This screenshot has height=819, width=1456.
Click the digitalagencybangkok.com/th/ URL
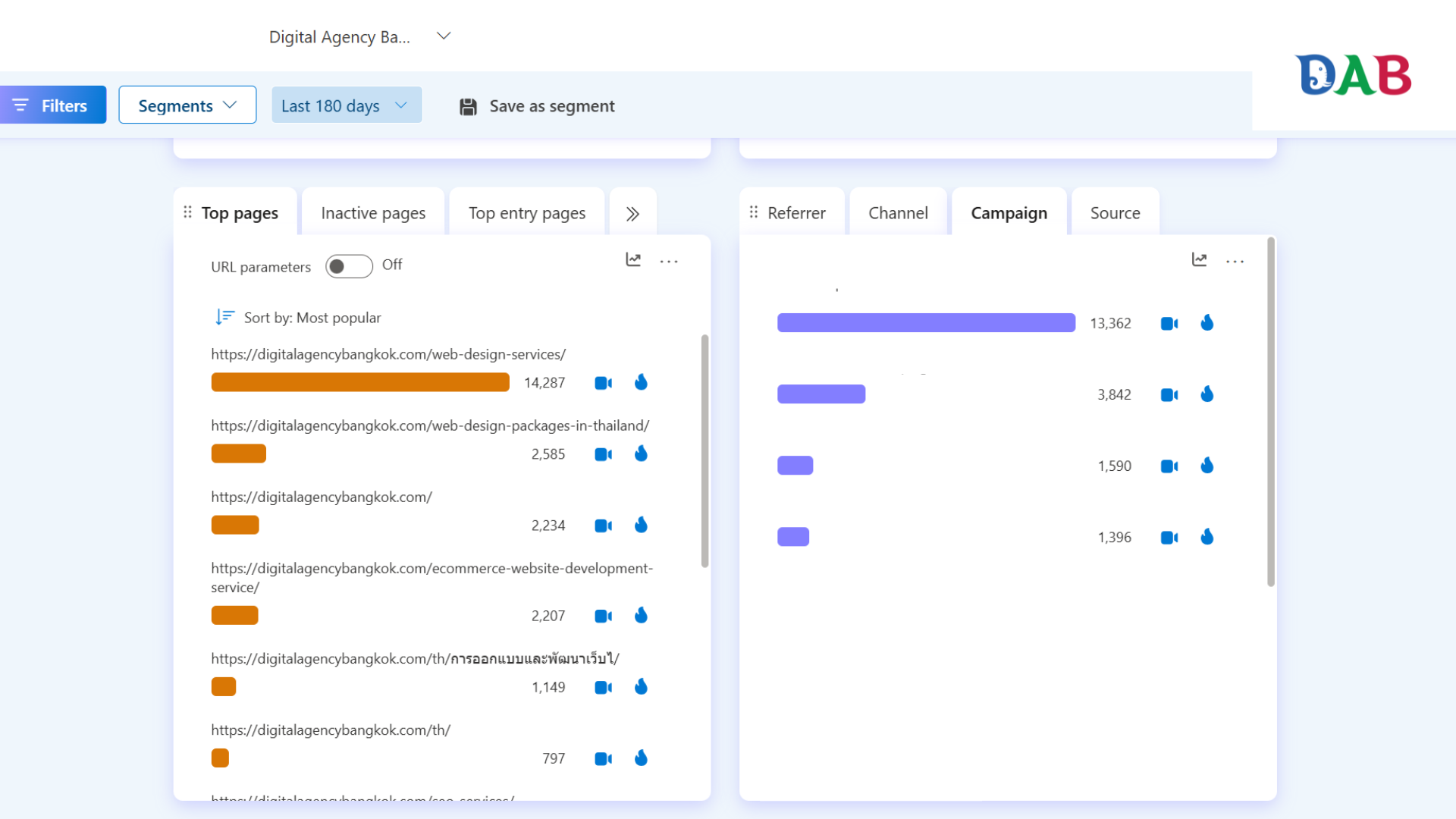(331, 730)
